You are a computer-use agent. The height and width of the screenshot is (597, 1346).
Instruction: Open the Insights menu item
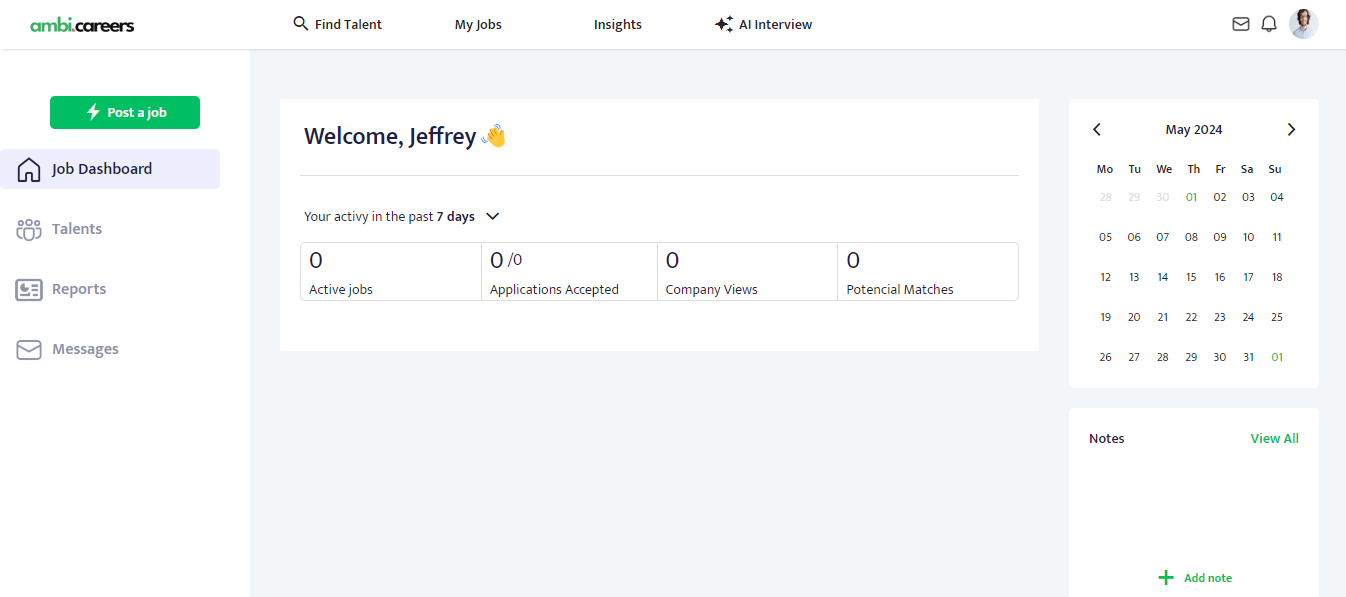click(617, 24)
